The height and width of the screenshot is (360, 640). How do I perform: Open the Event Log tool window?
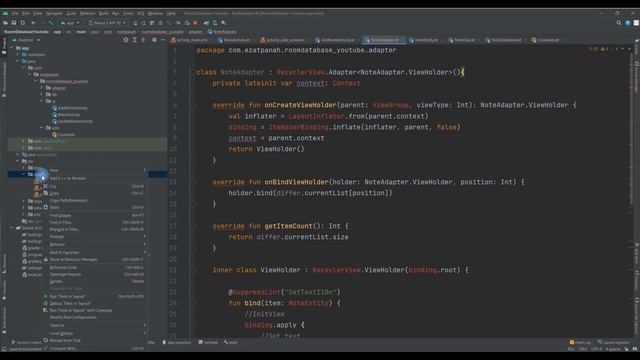pyautogui.click(x=580, y=342)
